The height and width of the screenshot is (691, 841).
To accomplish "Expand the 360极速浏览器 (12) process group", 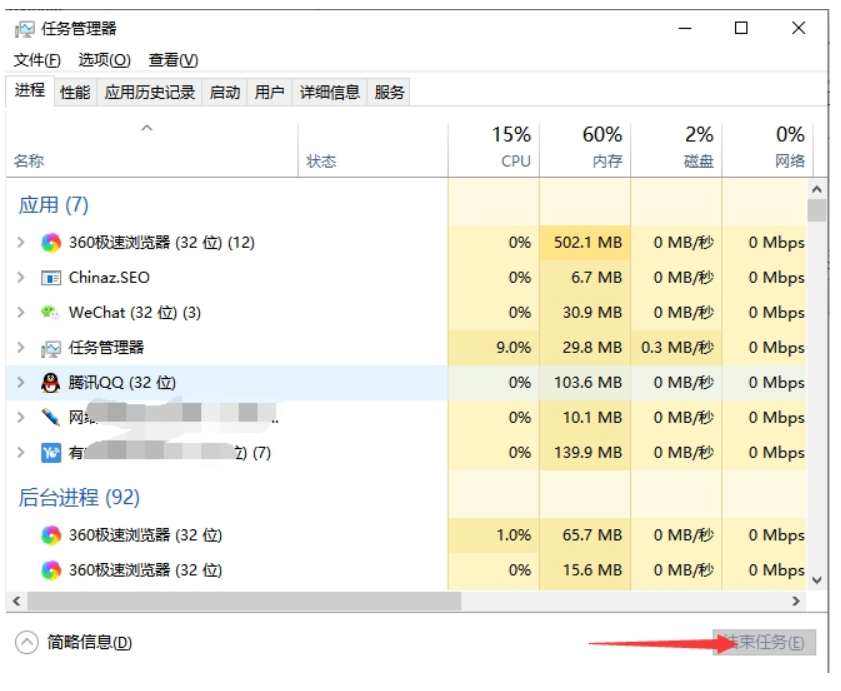I will point(21,243).
